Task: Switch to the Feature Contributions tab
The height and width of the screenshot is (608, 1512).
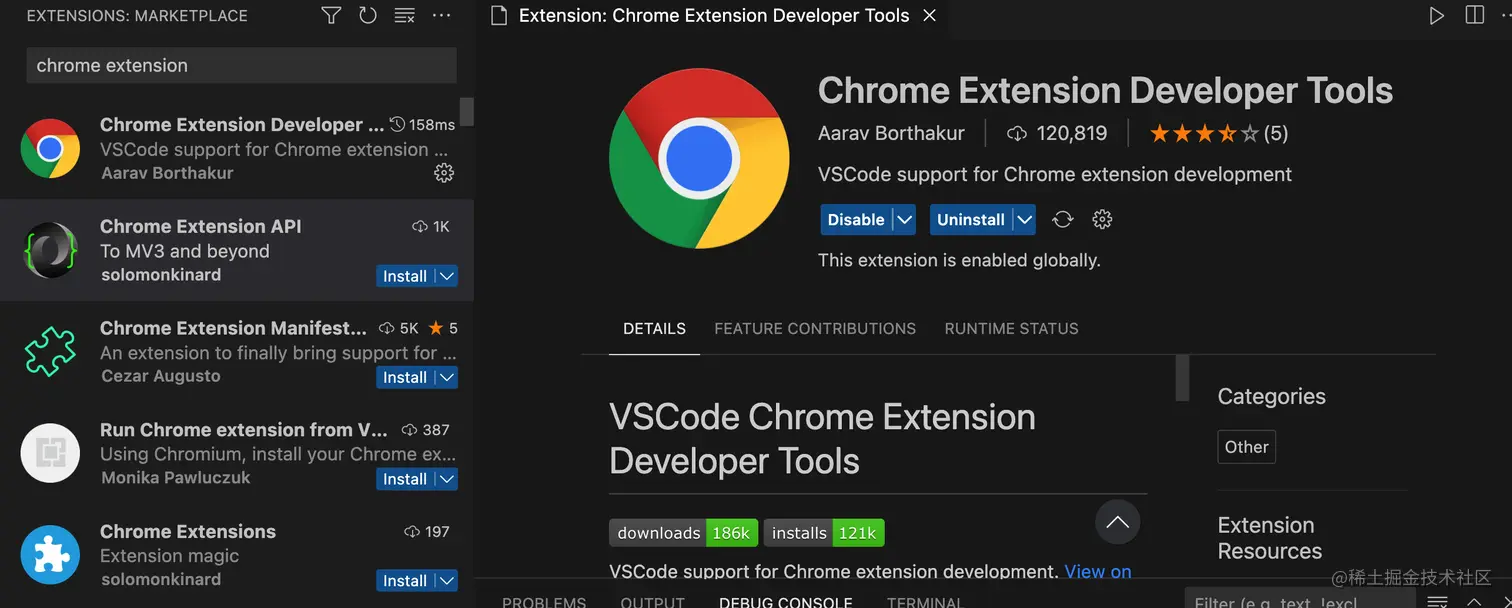Action: point(814,329)
